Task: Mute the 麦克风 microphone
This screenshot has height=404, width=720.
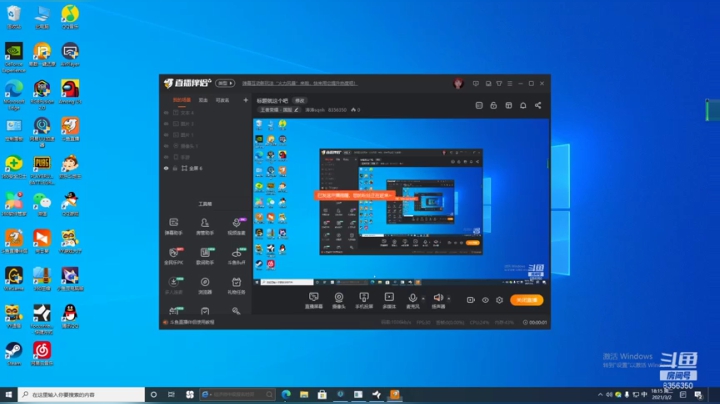Action: (x=413, y=300)
